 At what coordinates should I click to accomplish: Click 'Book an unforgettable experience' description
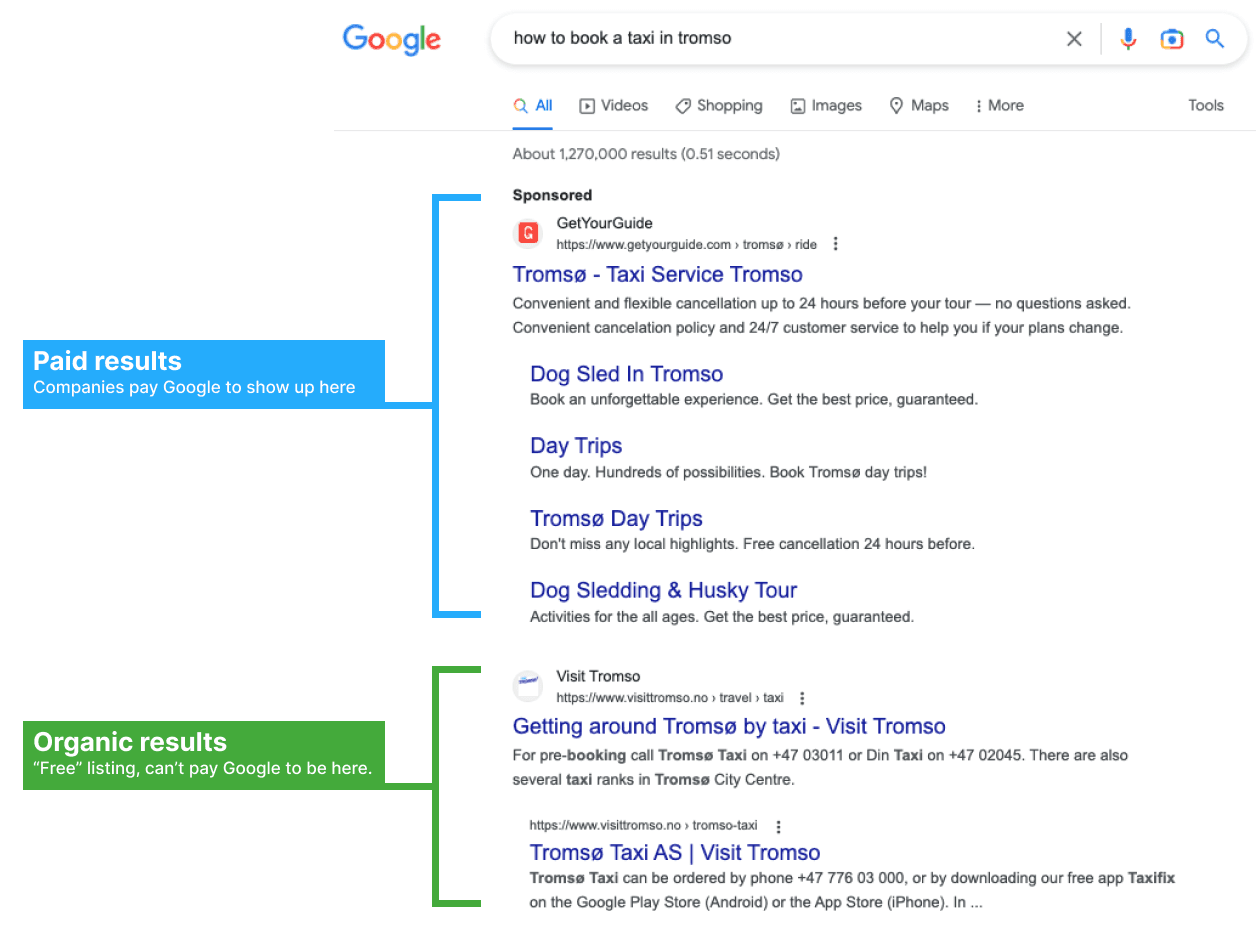(754, 399)
